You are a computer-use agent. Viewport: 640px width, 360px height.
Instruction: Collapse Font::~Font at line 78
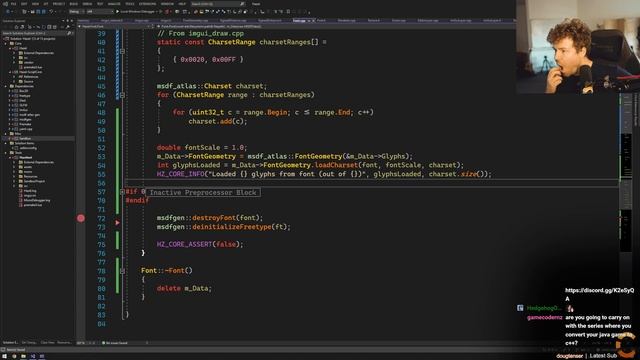(x=122, y=271)
